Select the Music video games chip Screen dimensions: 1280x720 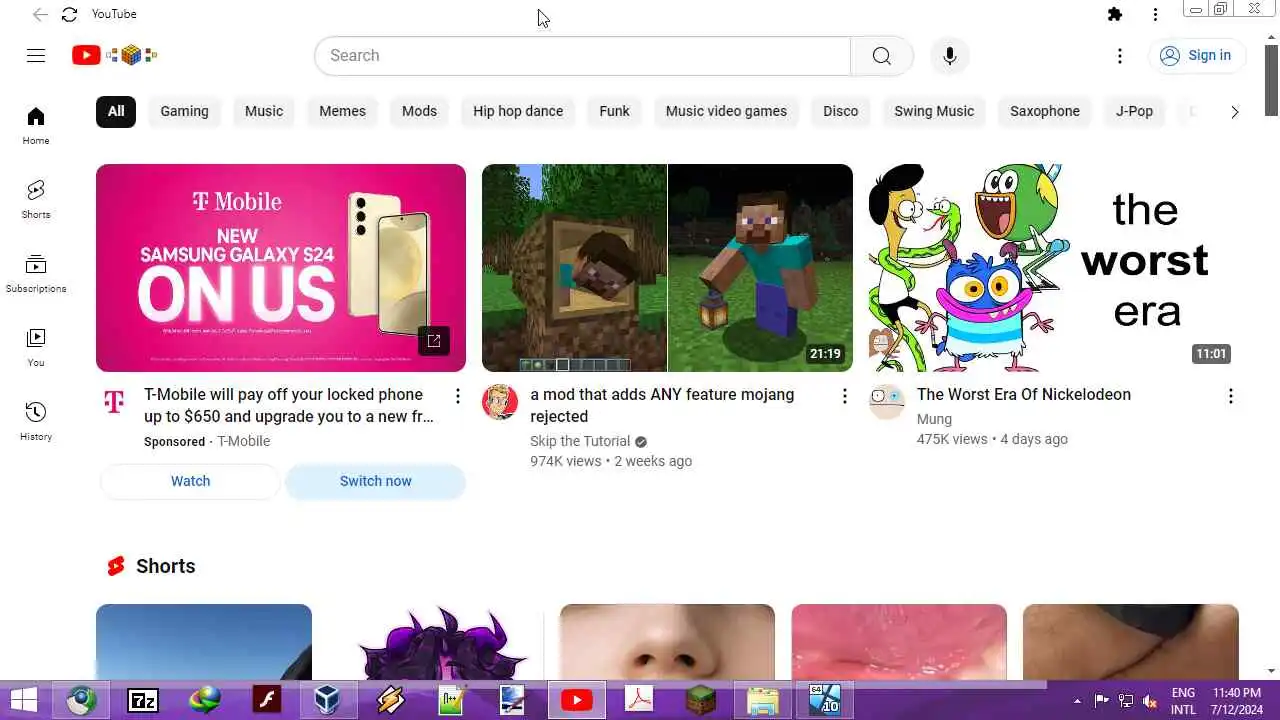point(726,111)
